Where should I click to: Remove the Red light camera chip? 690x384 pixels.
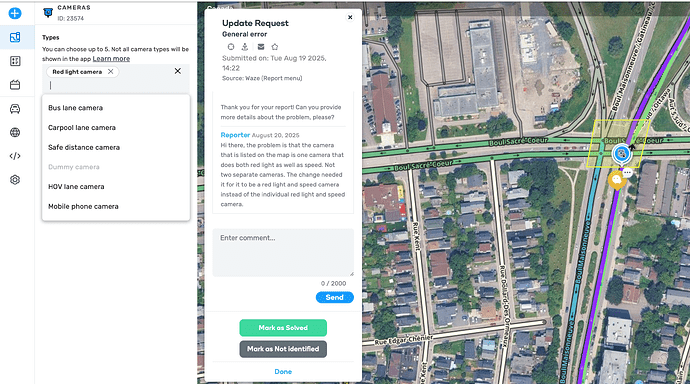point(110,72)
